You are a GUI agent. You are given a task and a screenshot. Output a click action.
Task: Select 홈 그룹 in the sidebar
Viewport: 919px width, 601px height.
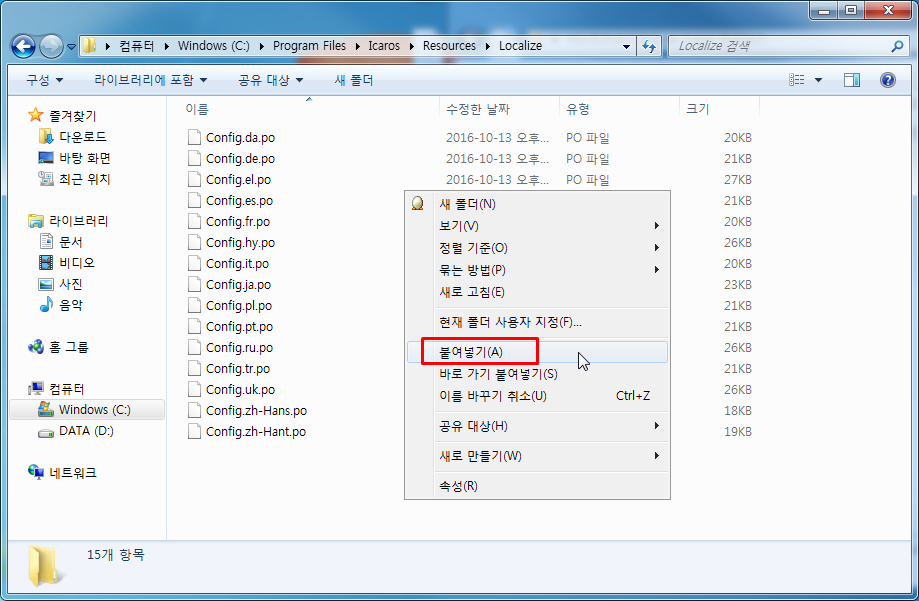coord(58,347)
